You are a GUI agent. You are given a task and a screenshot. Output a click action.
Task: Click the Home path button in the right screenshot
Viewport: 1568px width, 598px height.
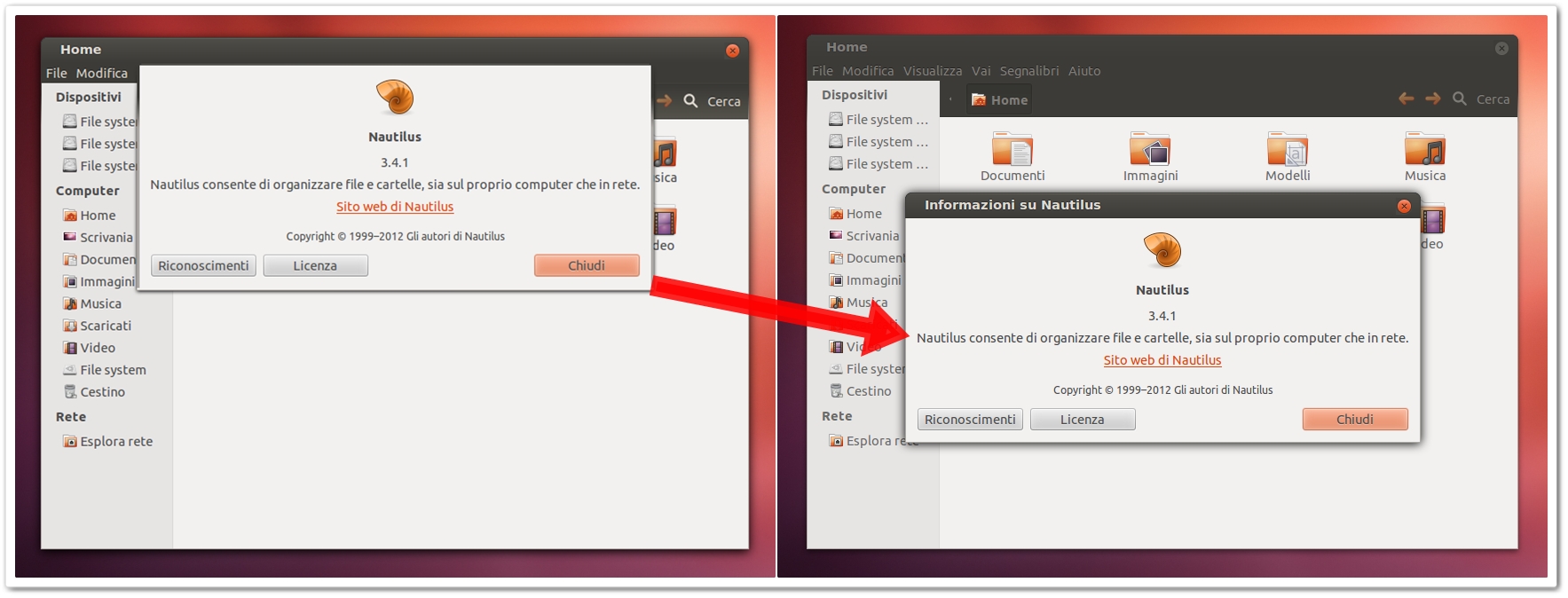pos(1000,100)
